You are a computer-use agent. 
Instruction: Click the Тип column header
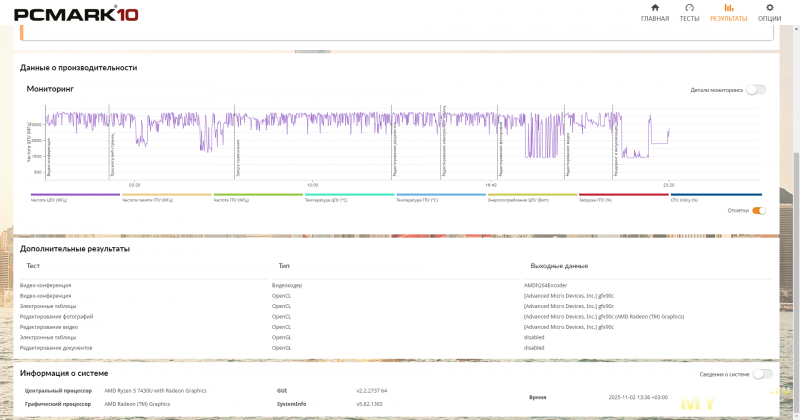284,266
